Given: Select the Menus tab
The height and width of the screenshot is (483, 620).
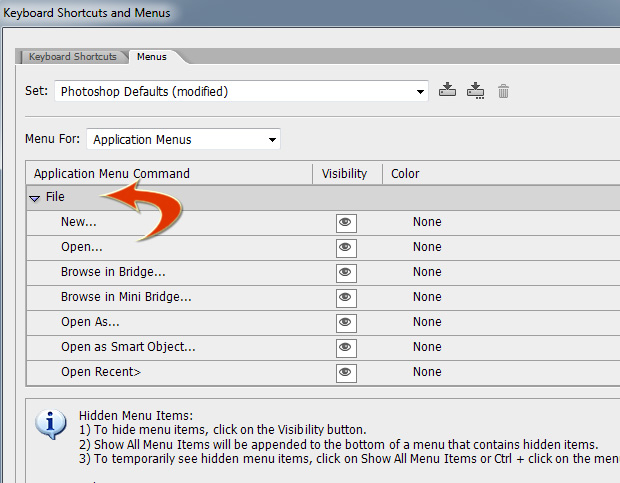Looking at the screenshot, I should [152, 57].
